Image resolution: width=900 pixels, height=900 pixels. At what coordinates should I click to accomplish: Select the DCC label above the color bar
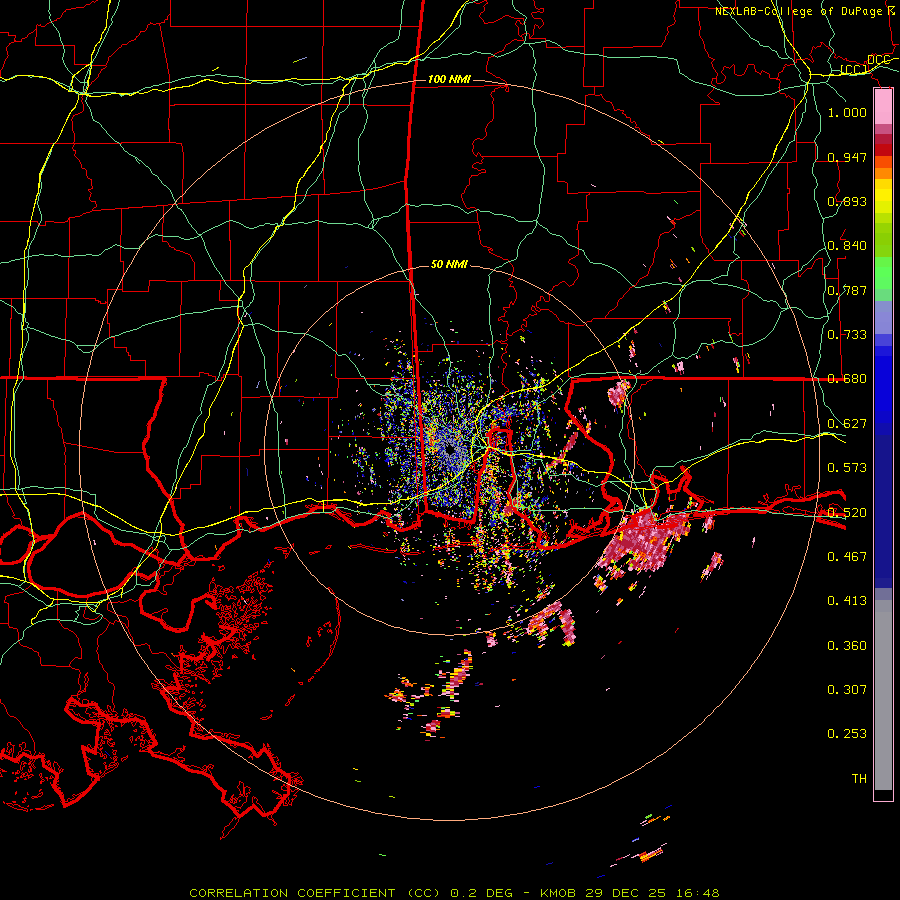tap(878, 60)
